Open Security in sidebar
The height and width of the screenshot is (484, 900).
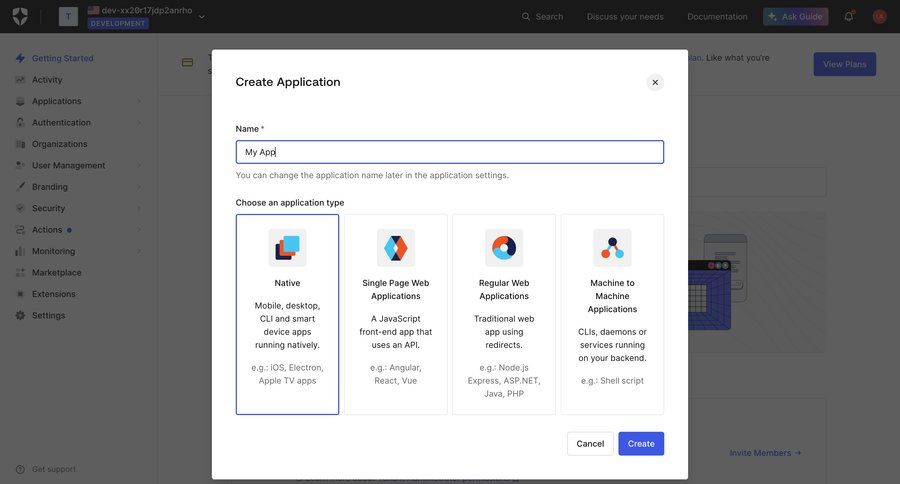(x=48, y=208)
